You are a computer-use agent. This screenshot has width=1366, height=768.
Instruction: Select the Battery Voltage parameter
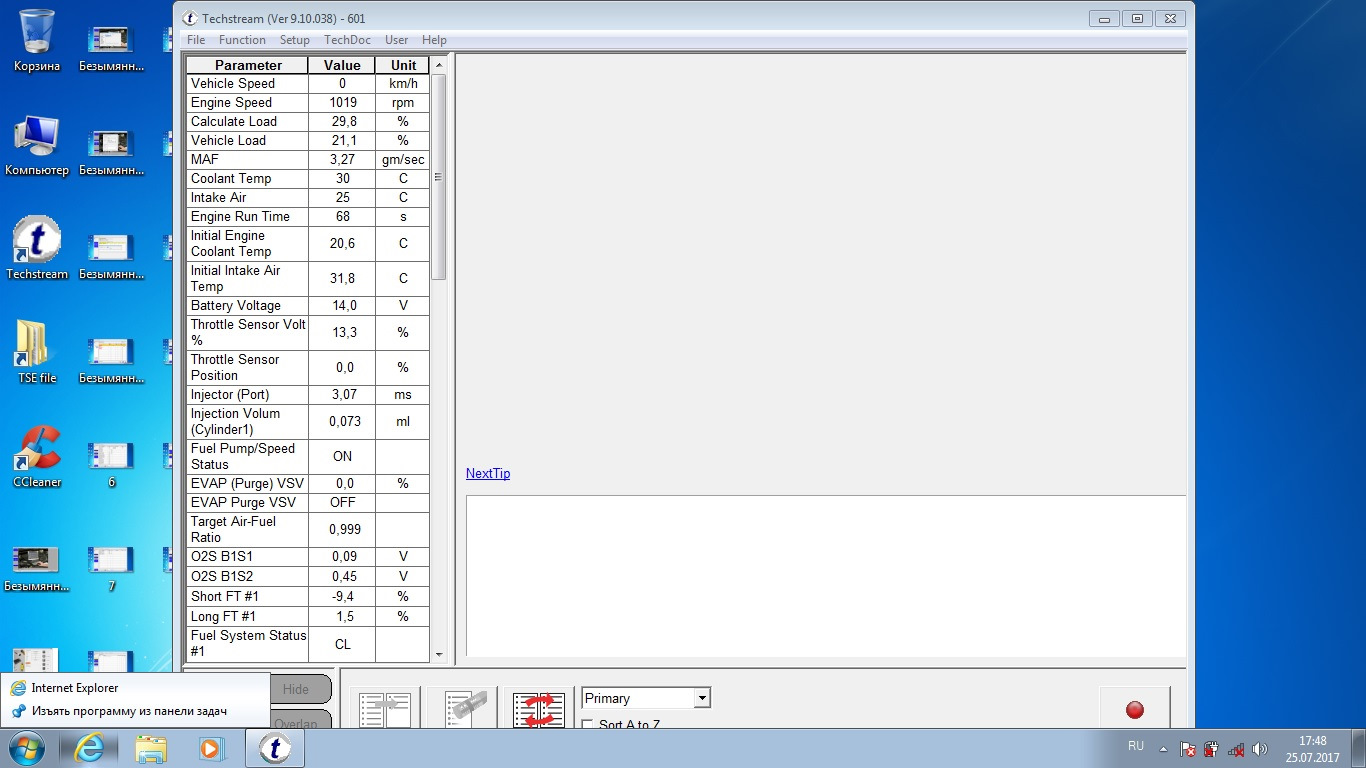248,306
